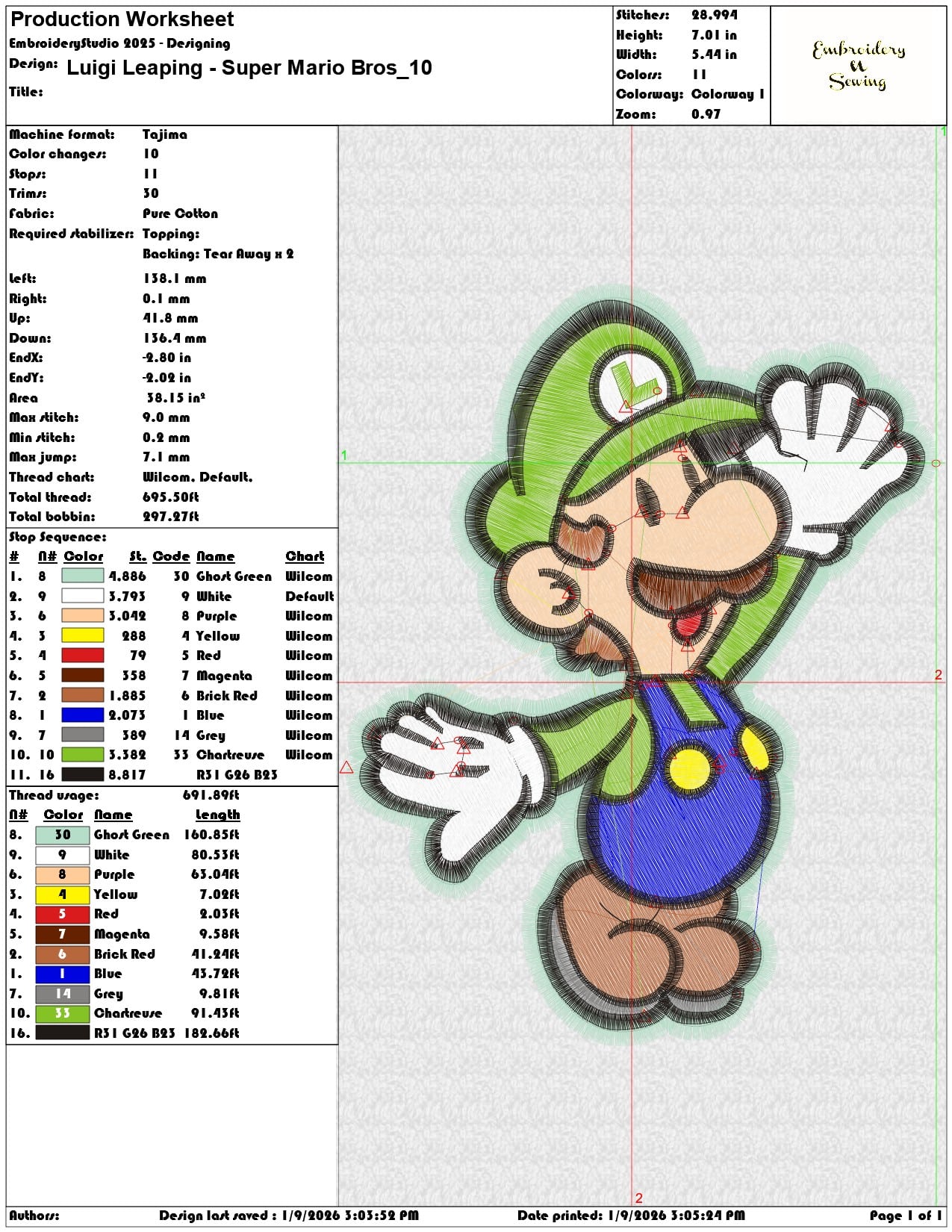The image size is (952, 1232).
Task: Click the Luigi embroidery design preview
Action: [642, 665]
